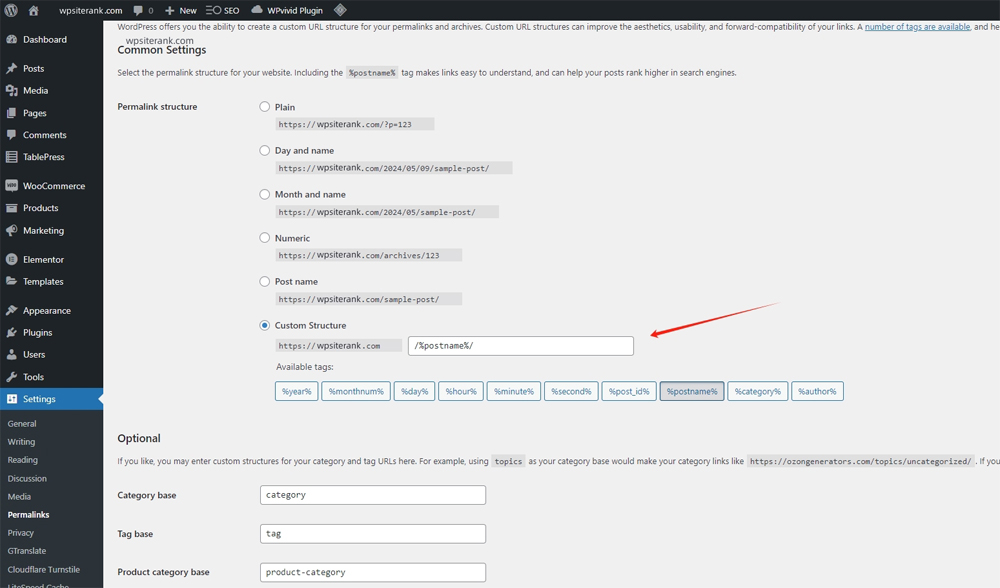
Task: Add the %monthnum% tag
Action: [x=356, y=391]
